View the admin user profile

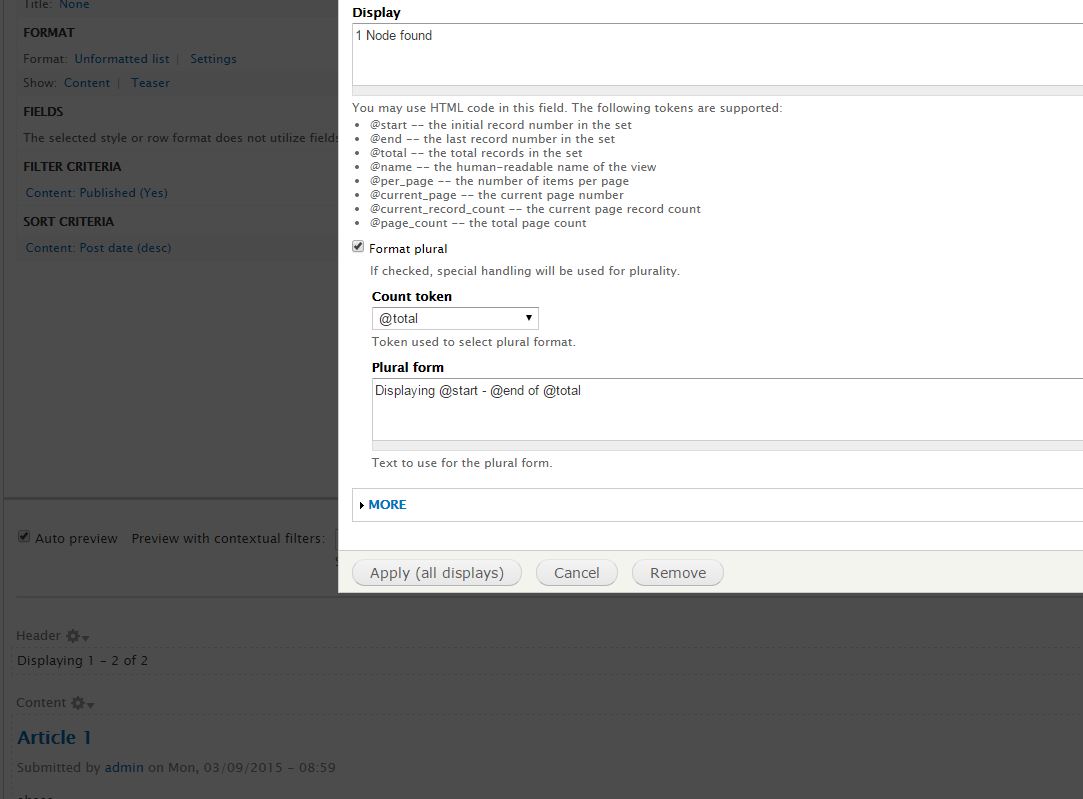(124, 767)
